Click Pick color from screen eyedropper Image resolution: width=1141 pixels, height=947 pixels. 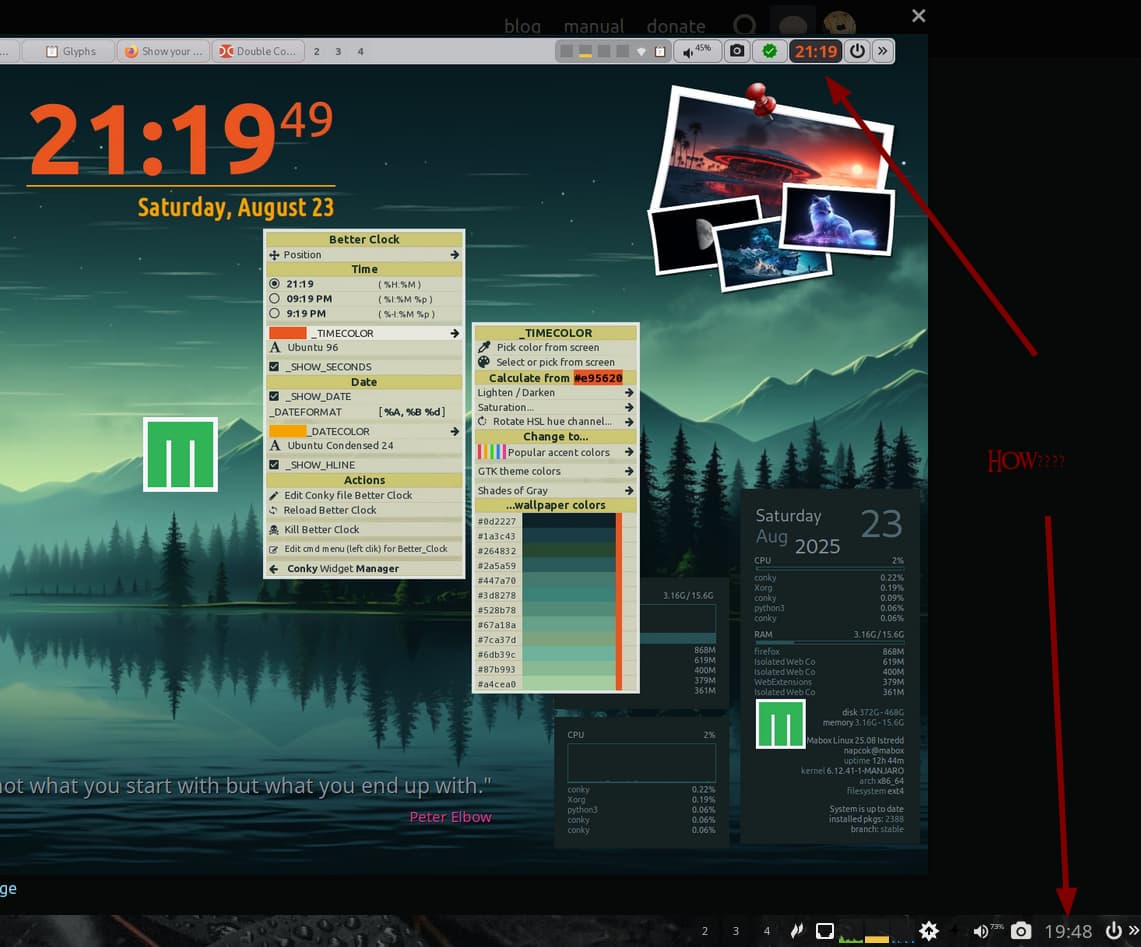coord(547,348)
